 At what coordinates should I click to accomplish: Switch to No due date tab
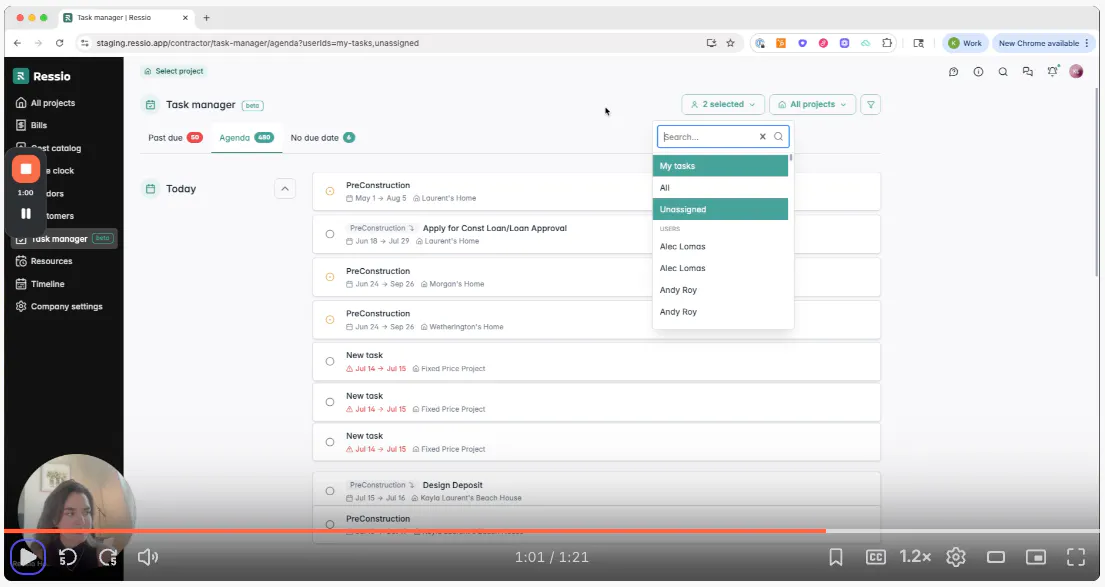322,137
